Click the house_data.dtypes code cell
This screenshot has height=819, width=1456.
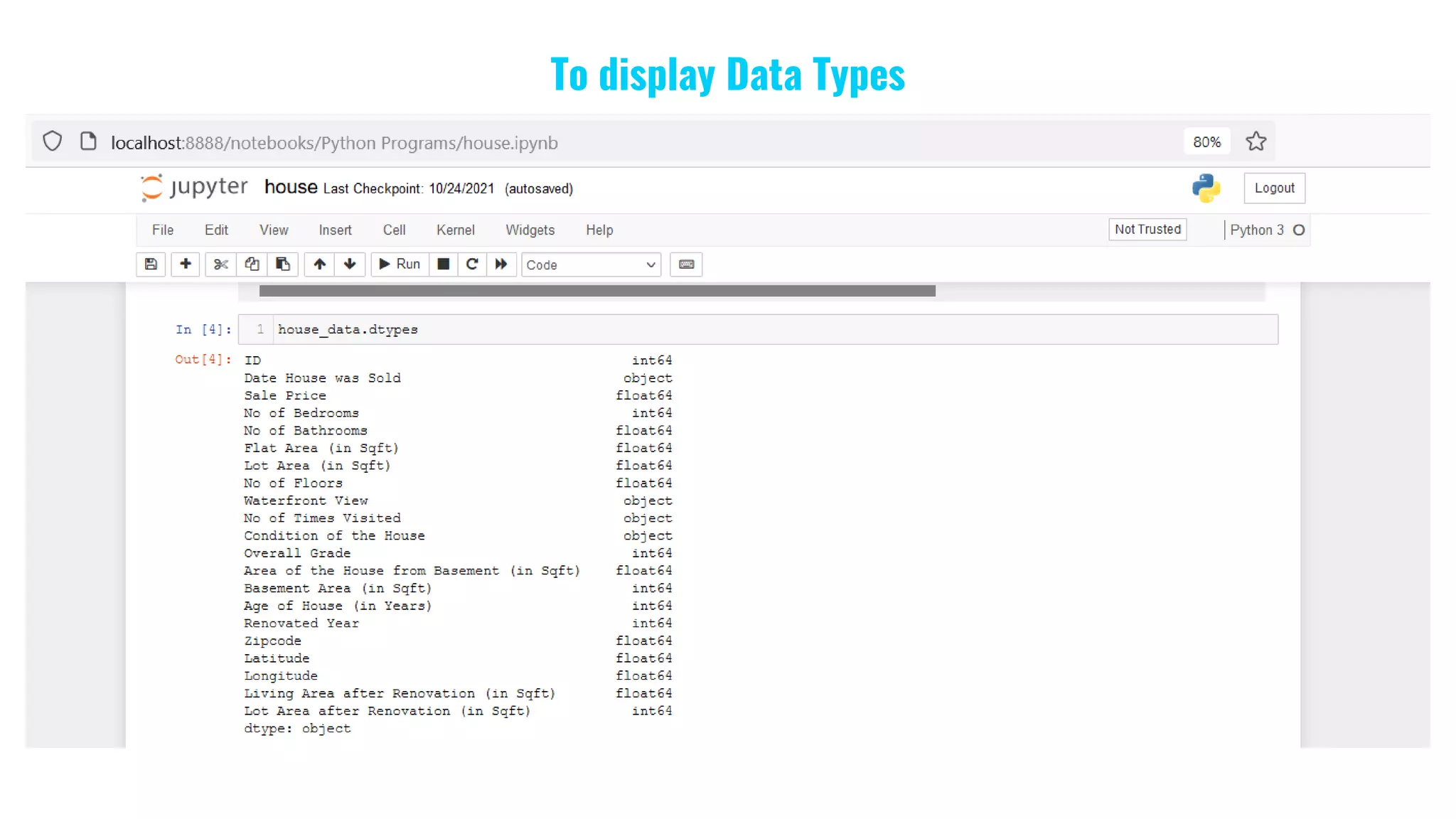pos(758,330)
